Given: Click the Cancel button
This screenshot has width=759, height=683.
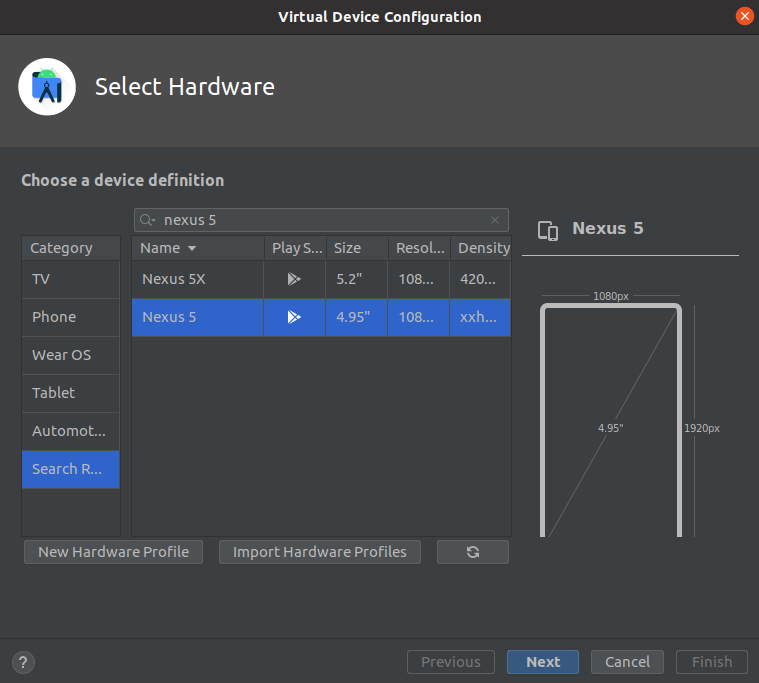Looking at the screenshot, I should pos(627,662).
